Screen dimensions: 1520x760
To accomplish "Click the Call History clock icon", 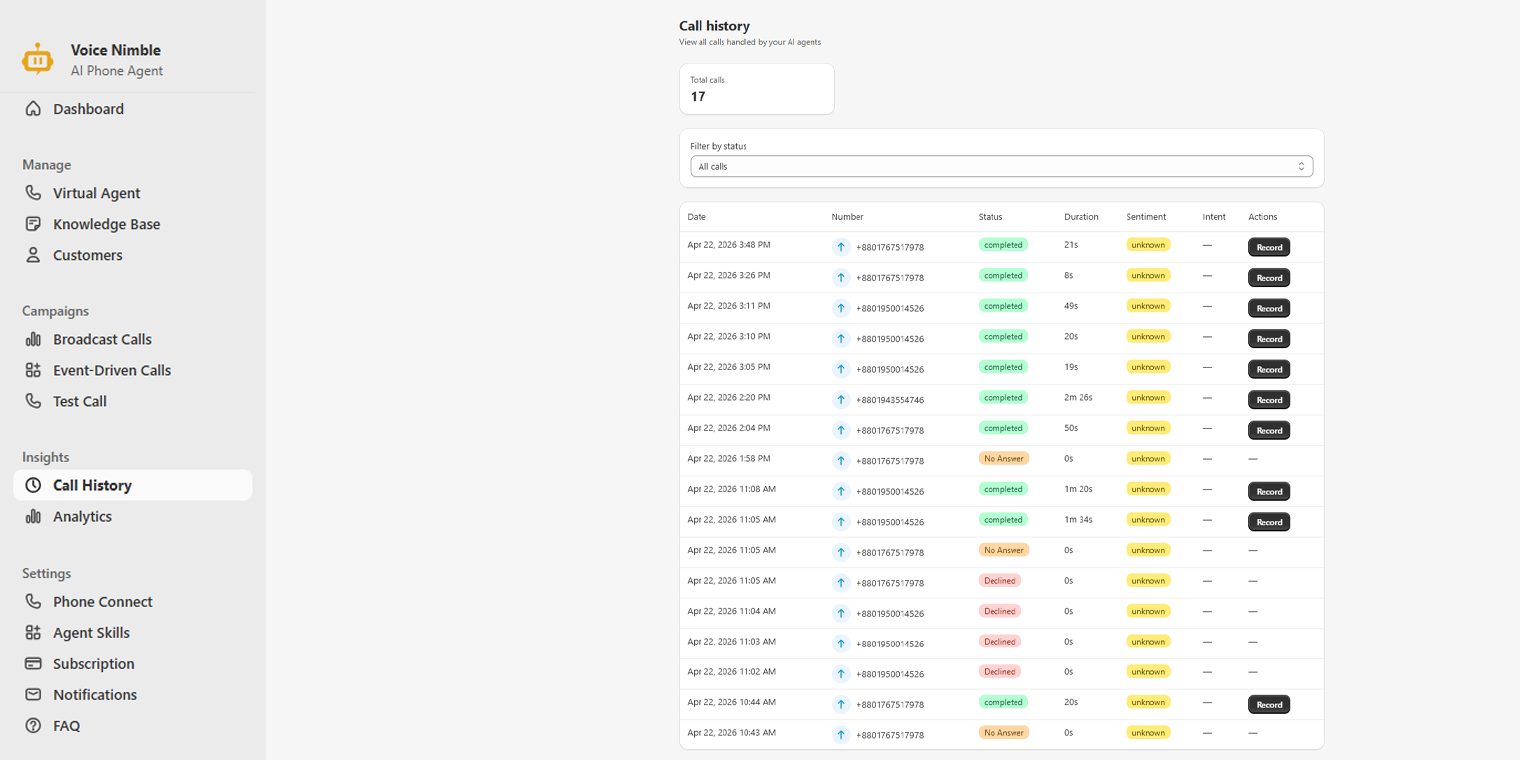I will point(33,485).
